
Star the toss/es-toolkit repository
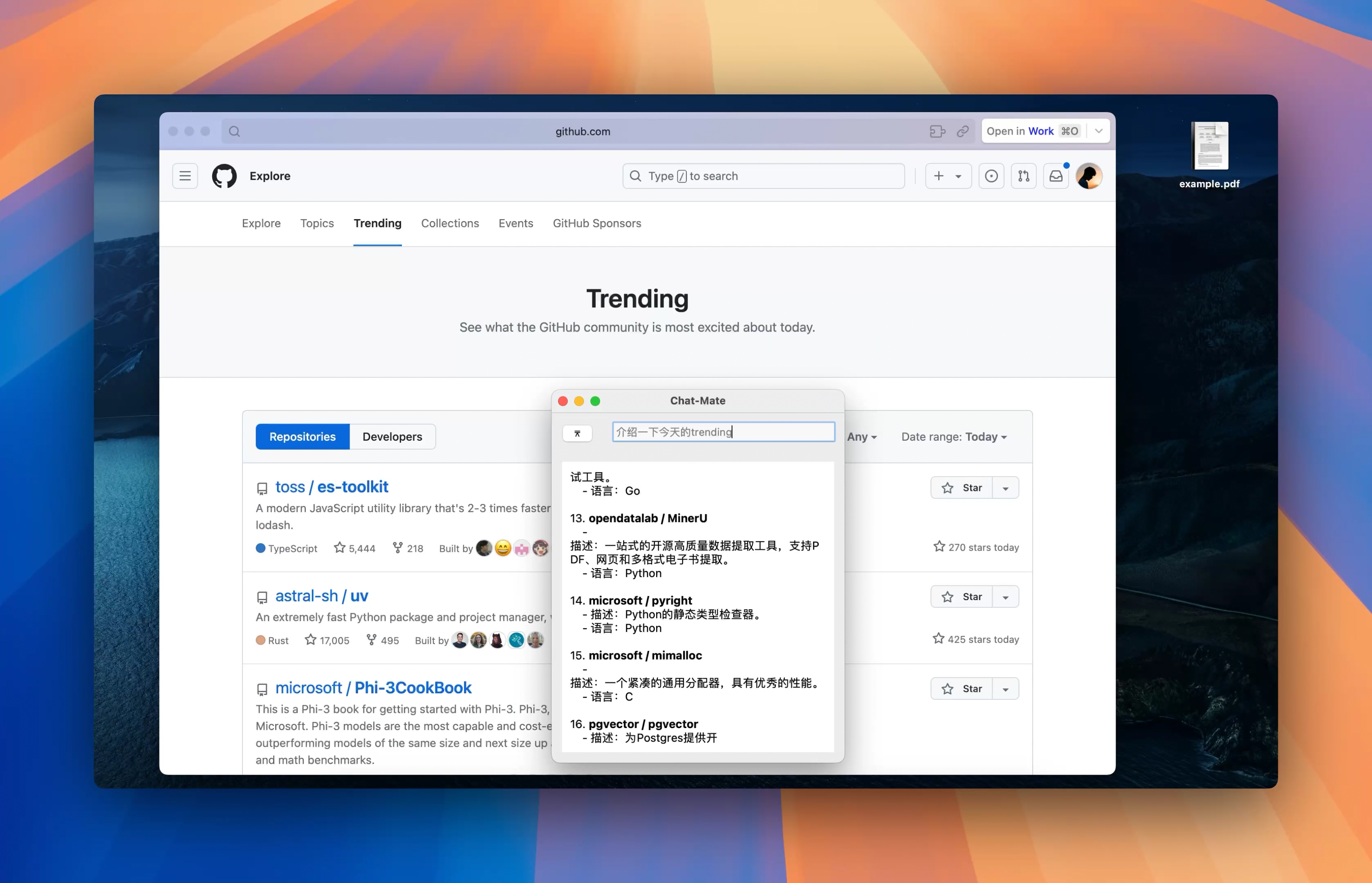pyautogui.click(x=962, y=488)
